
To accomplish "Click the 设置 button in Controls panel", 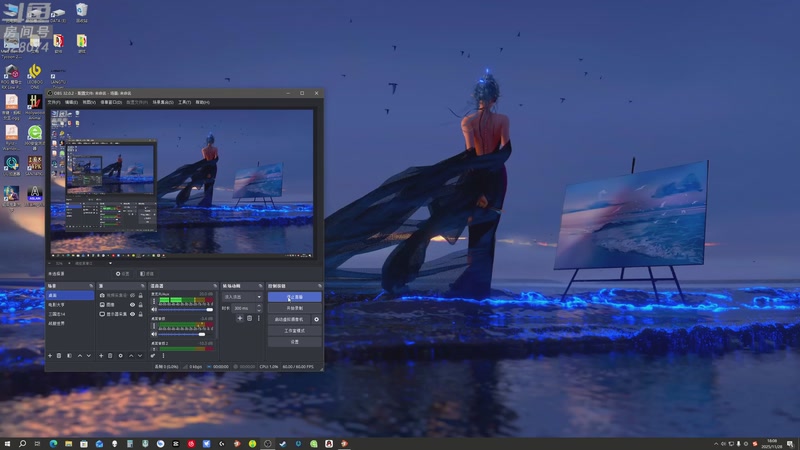I will [x=294, y=342].
